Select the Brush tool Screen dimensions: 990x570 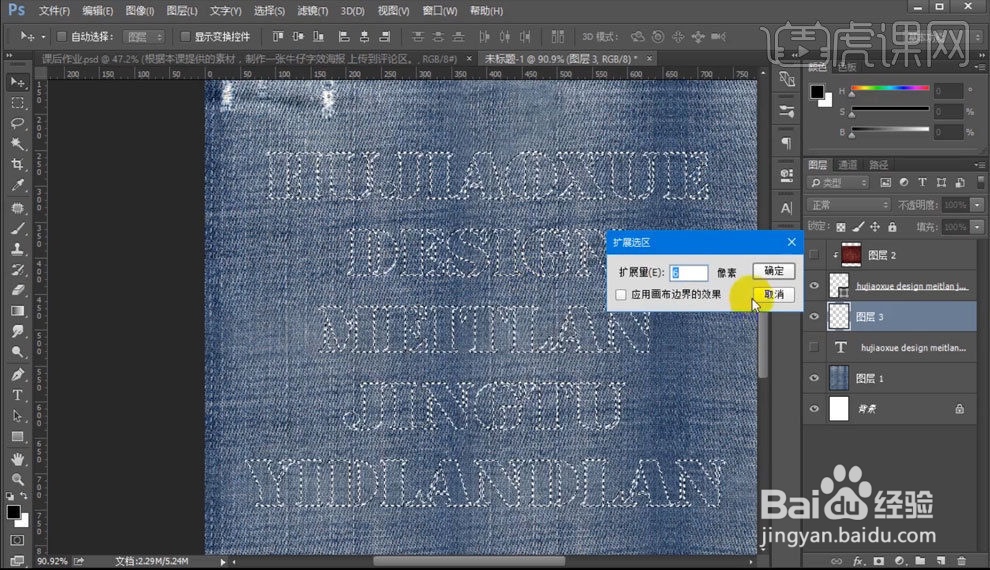18,229
